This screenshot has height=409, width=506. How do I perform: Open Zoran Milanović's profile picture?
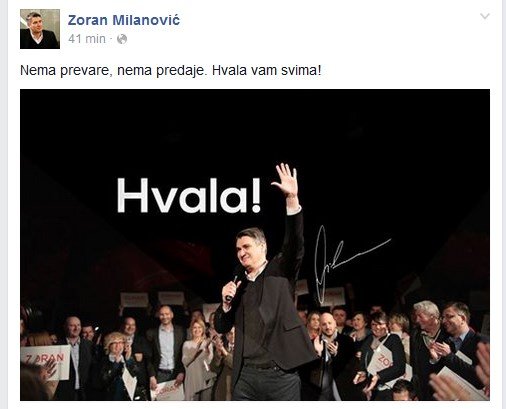click(40, 29)
